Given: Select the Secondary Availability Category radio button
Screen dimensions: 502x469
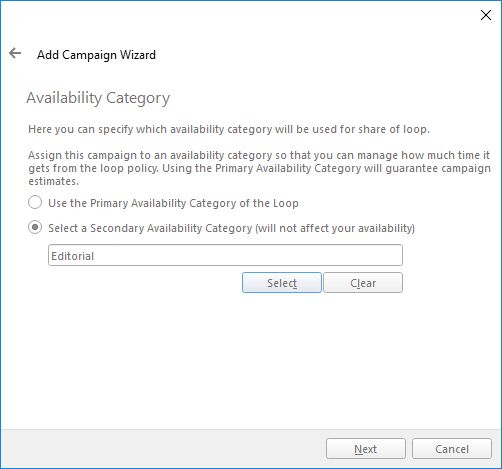Looking at the screenshot, I should [x=35, y=228].
